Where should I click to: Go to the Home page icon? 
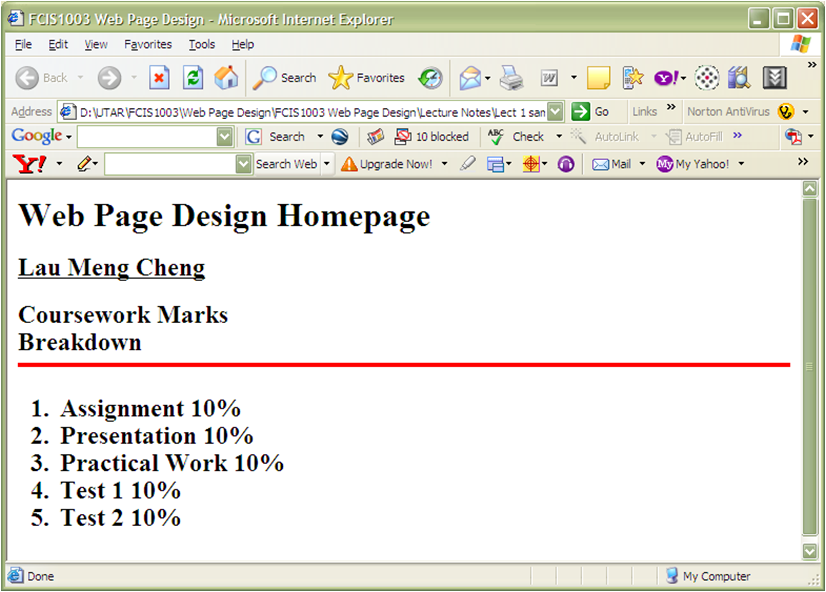click(x=226, y=77)
